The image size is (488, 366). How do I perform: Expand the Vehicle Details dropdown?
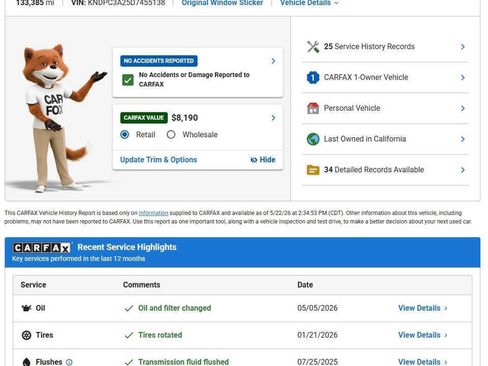(309, 3)
